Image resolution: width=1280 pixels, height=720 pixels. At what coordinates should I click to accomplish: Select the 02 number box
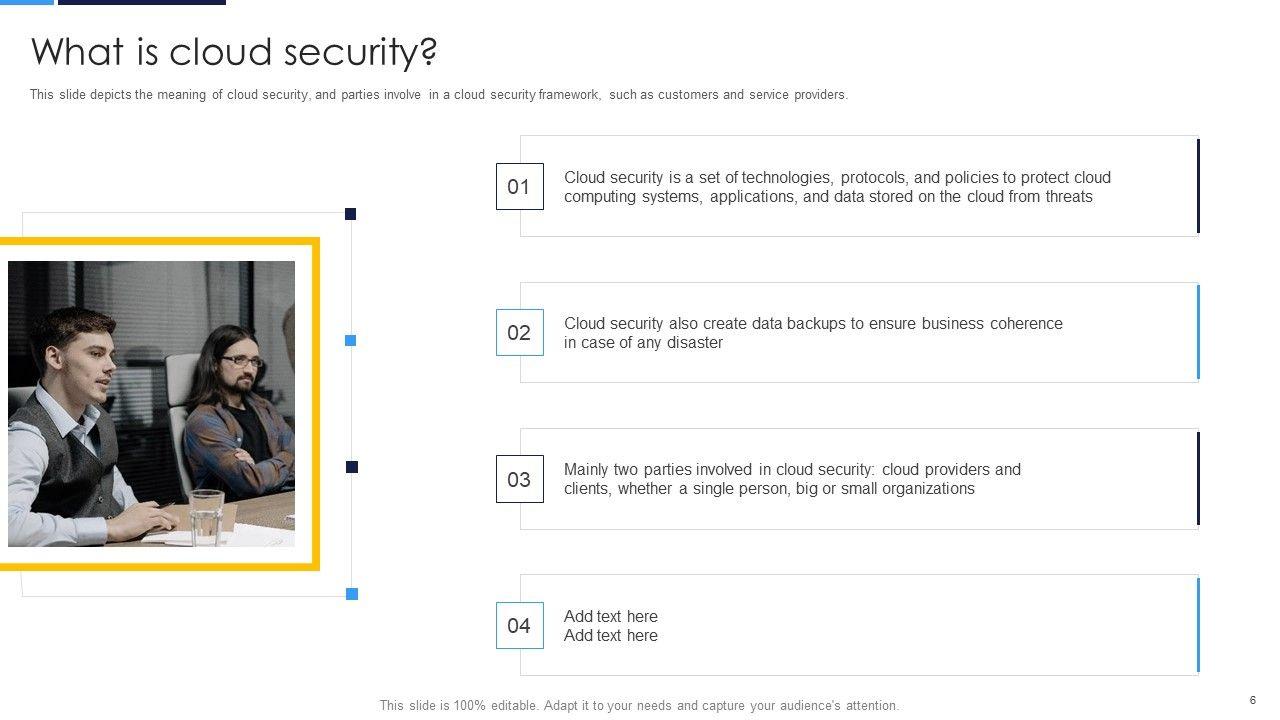pyautogui.click(x=519, y=332)
